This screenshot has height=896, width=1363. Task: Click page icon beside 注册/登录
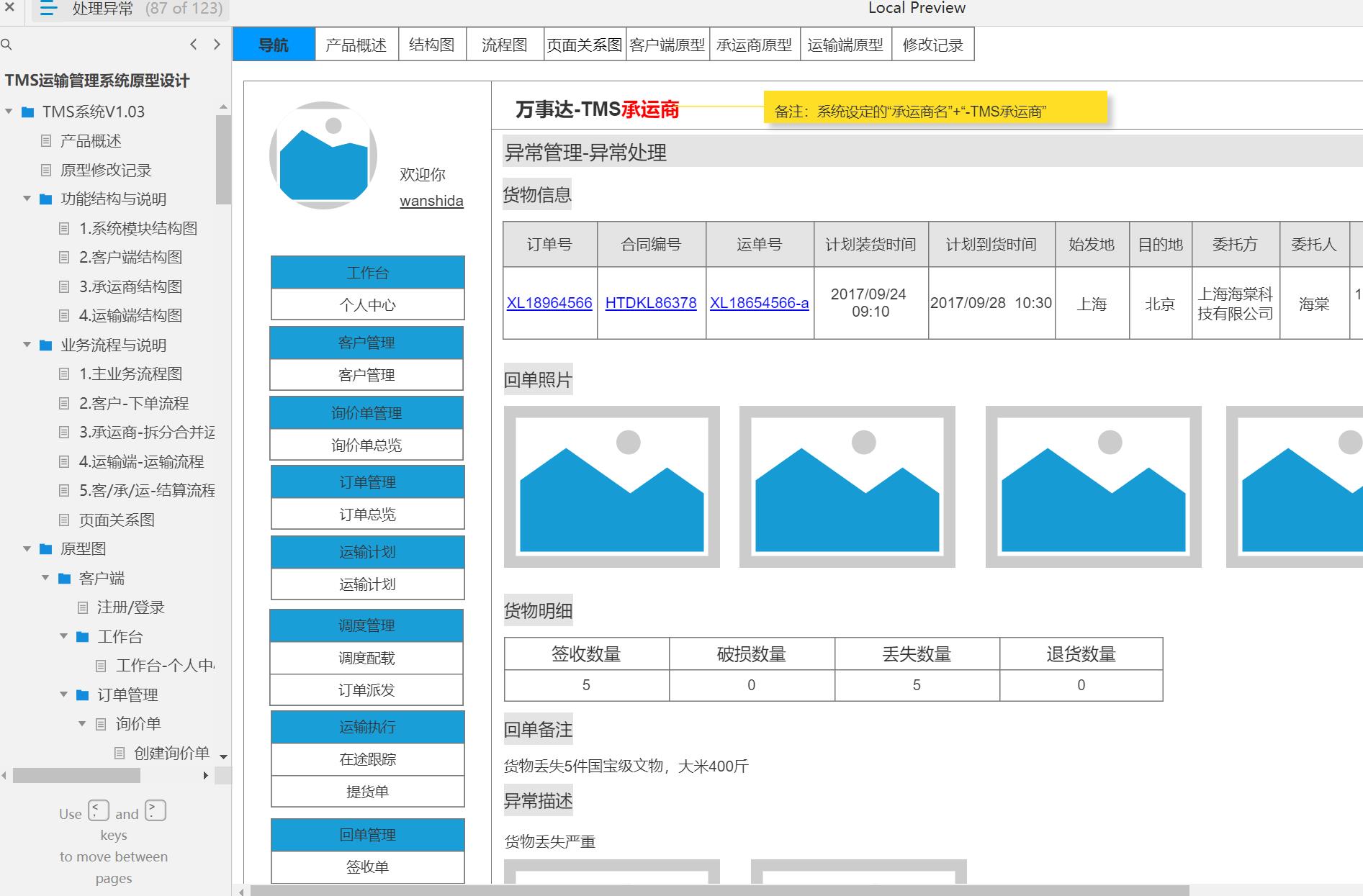click(x=84, y=607)
